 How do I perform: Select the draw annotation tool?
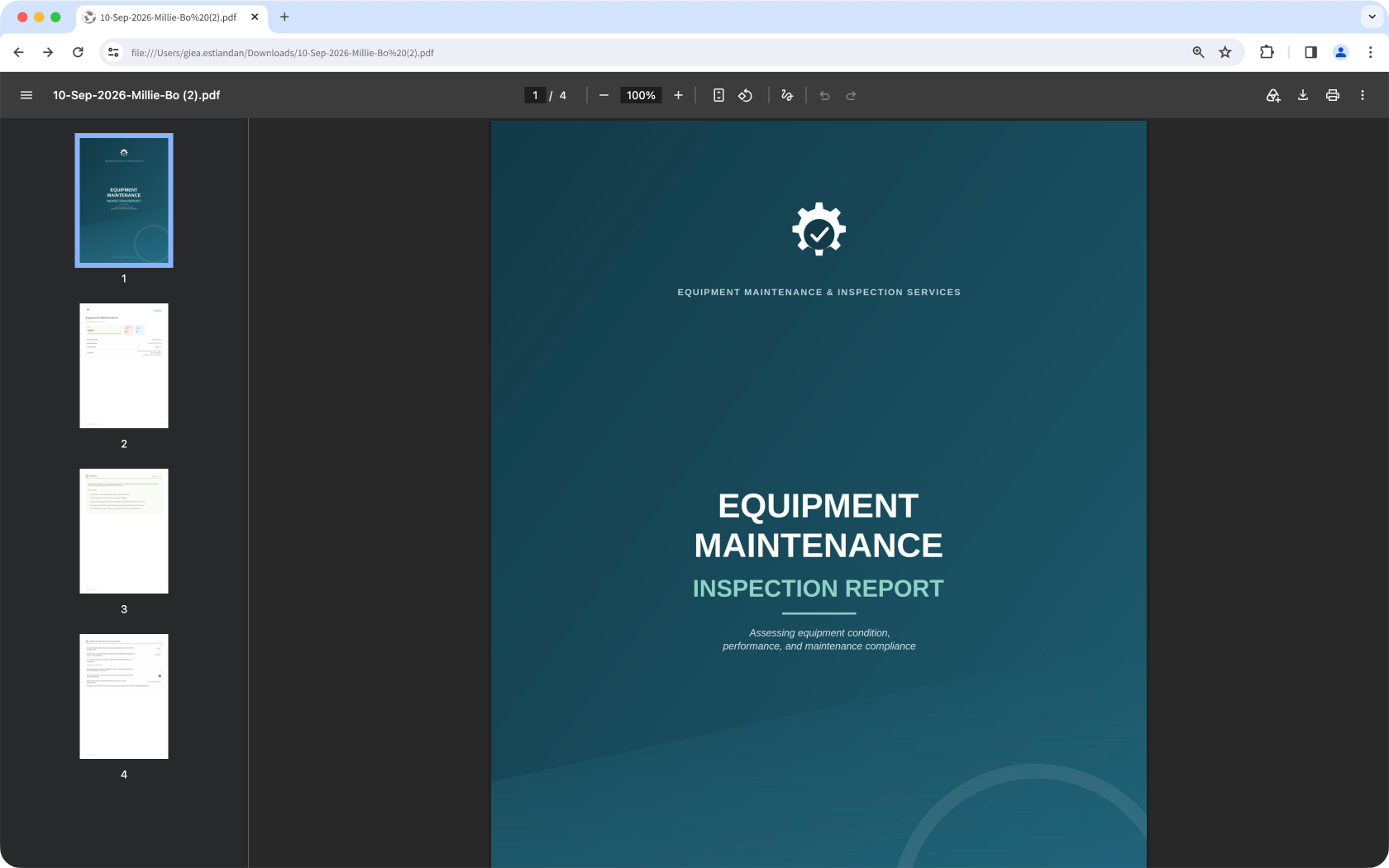point(787,95)
